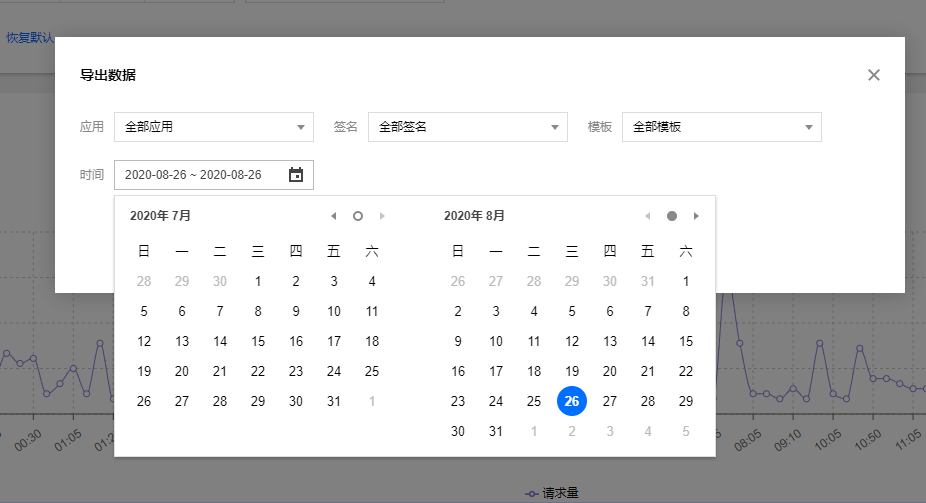The width and height of the screenshot is (926, 503).
Task: Click the 导出数据 dialog title
Action: click(x=108, y=75)
